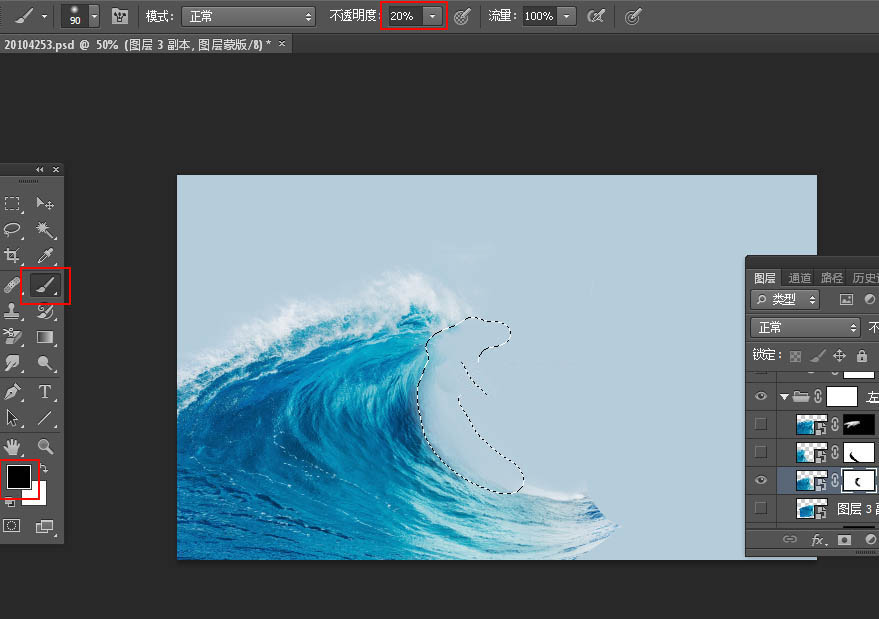Select the Clone Stamp tool
Viewport: 879px width, 619px height.
(12, 311)
